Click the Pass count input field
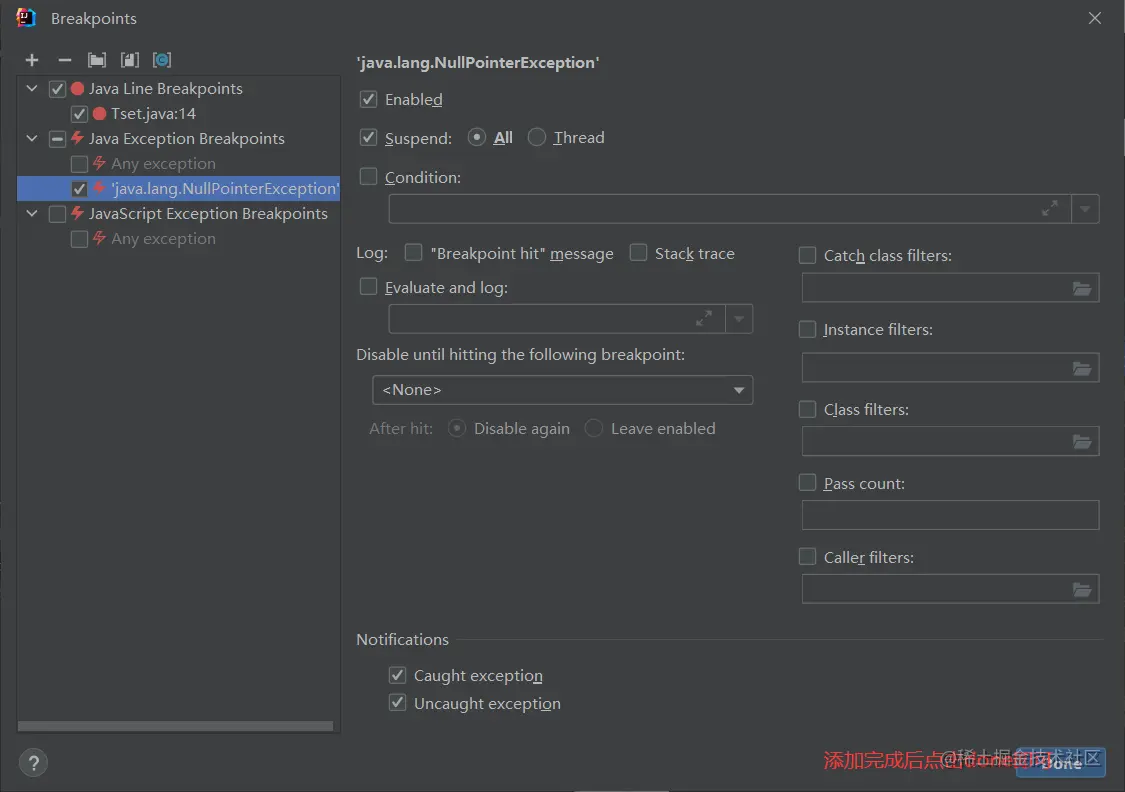The height and width of the screenshot is (792, 1125). pyautogui.click(x=950, y=515)
